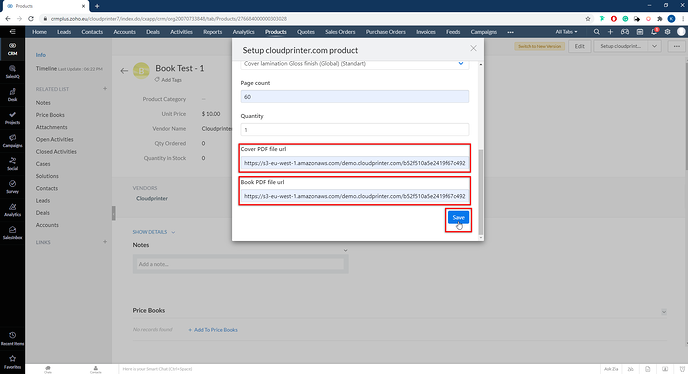Open the Cover lamination dropdown

[355, 64]
